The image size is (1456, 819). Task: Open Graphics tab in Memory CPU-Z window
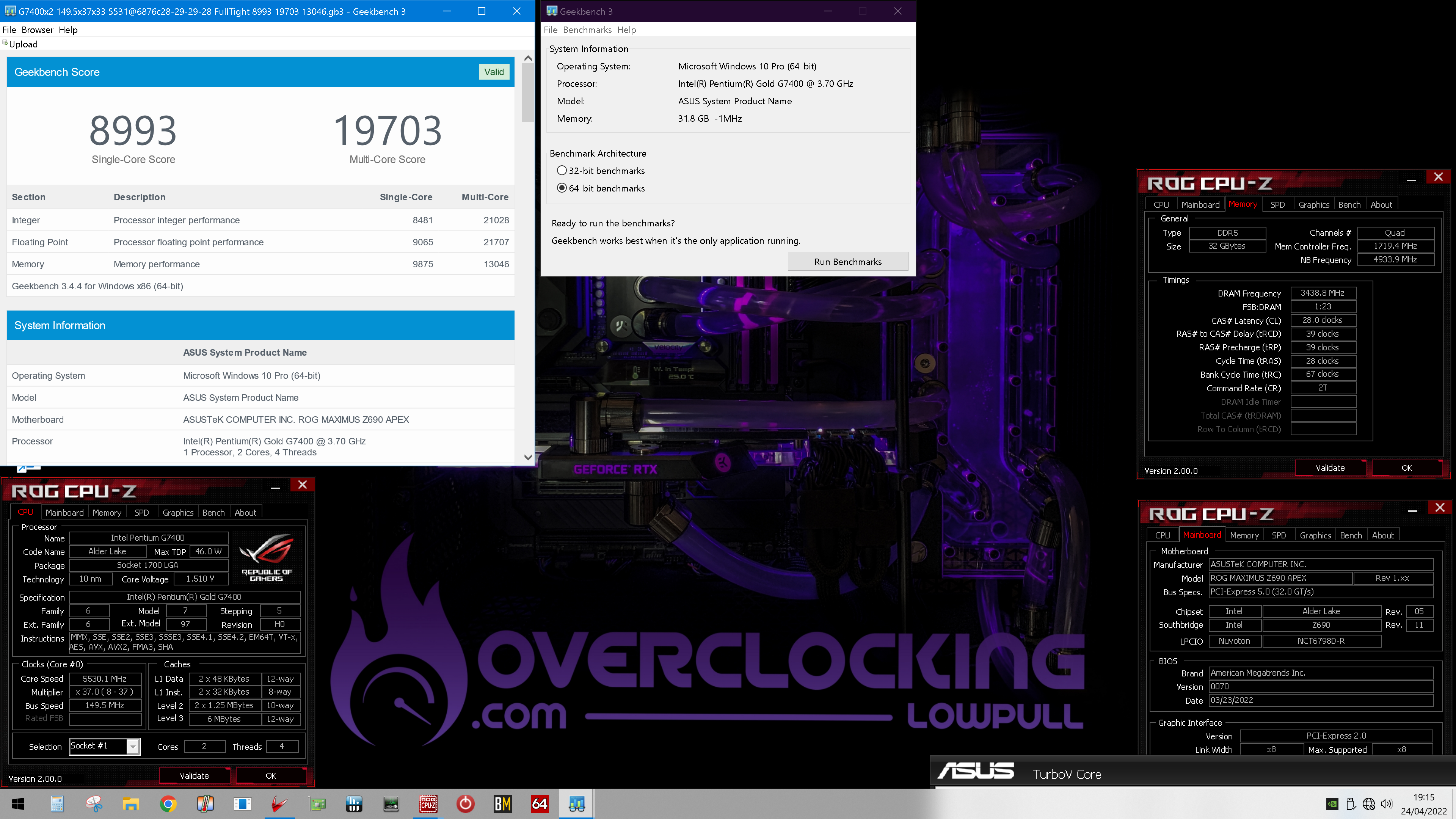click(x=1313, y=205)
